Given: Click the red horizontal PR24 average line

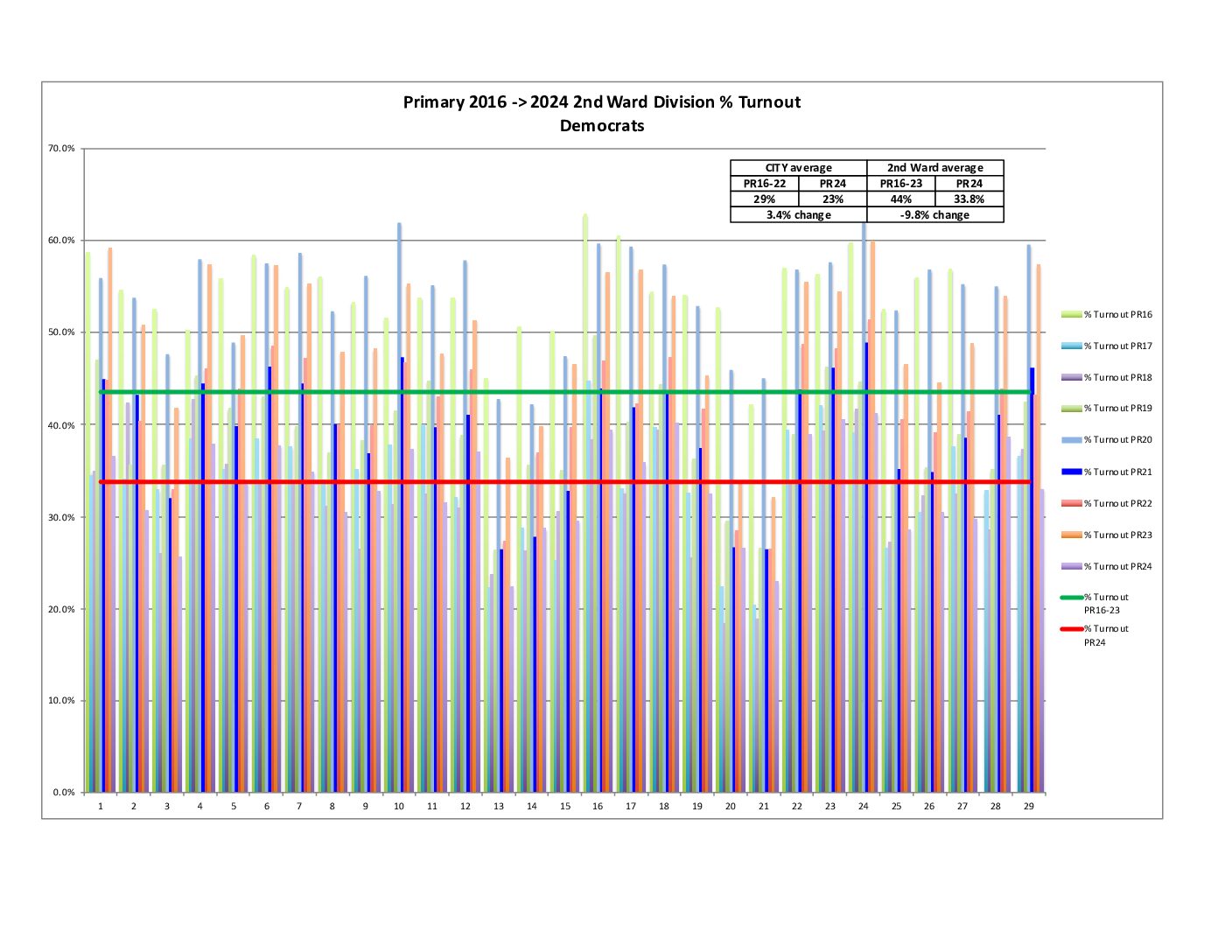Looking at the screenshot, I should (x=565, y=482).
